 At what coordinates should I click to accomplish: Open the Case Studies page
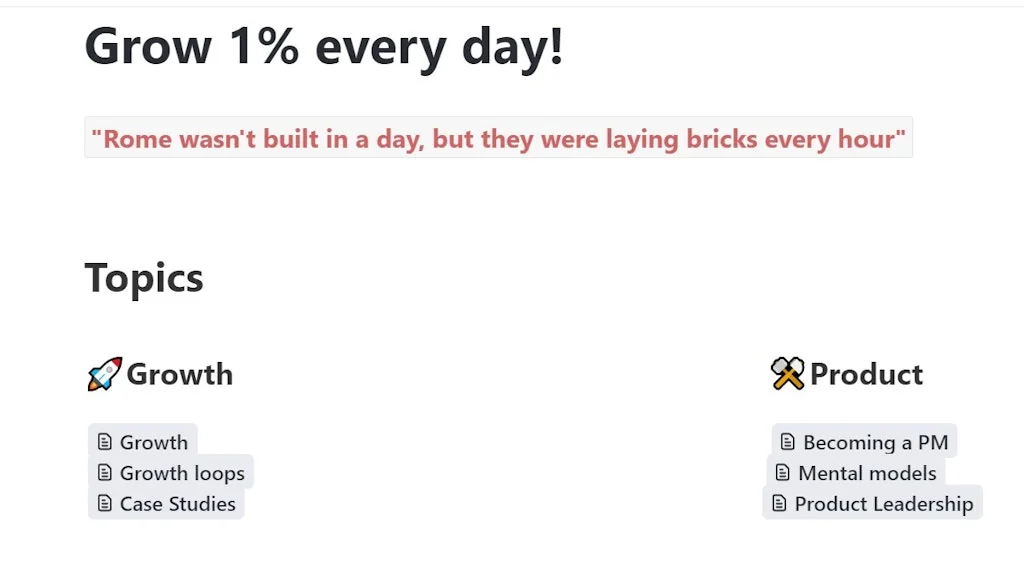178,504
